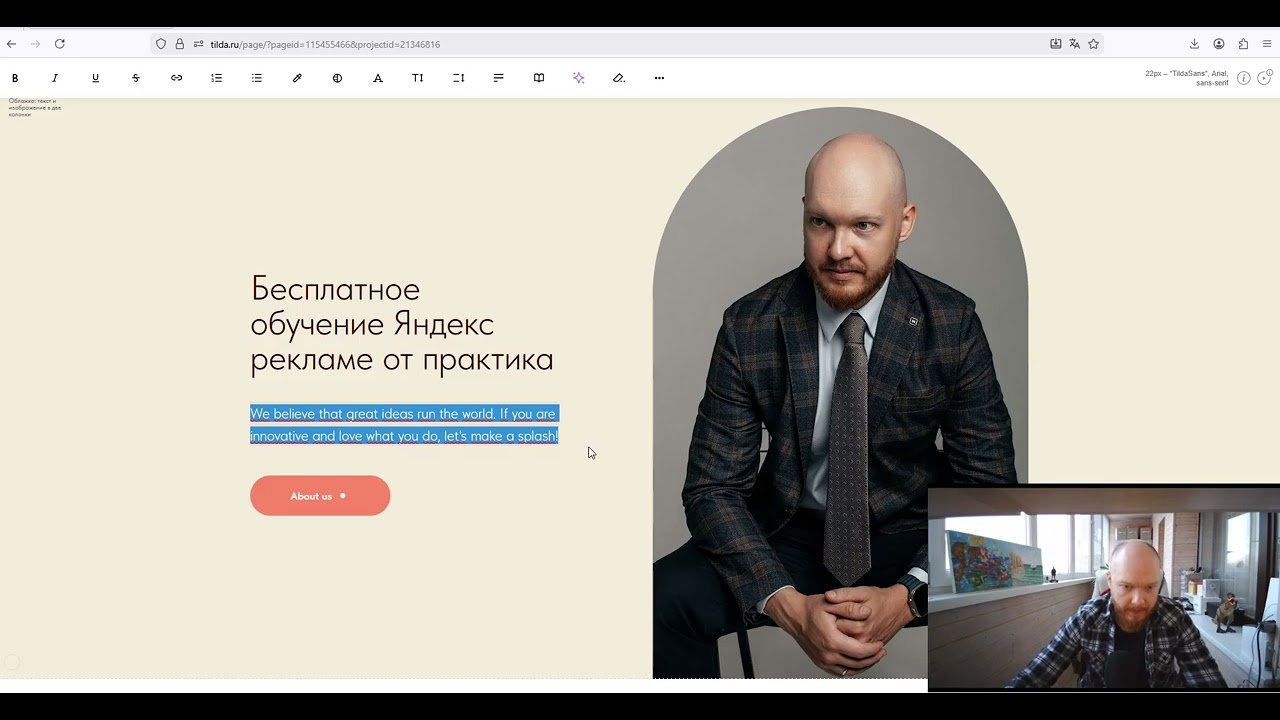Click the shield tracking protection icon
1280x720 pixels.
coord(161,44)
